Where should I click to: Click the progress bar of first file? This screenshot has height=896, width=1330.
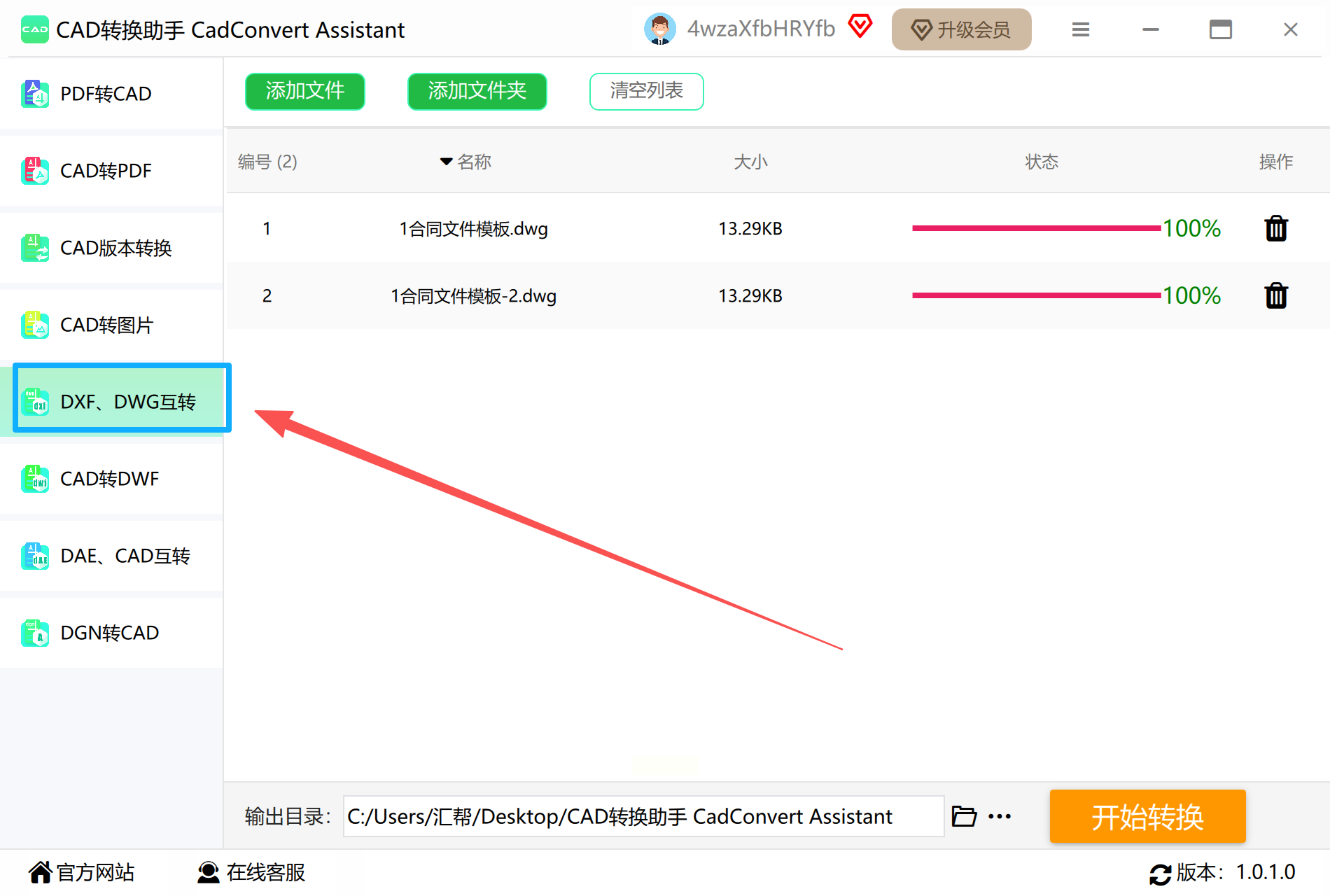[x=1036, y=228]
